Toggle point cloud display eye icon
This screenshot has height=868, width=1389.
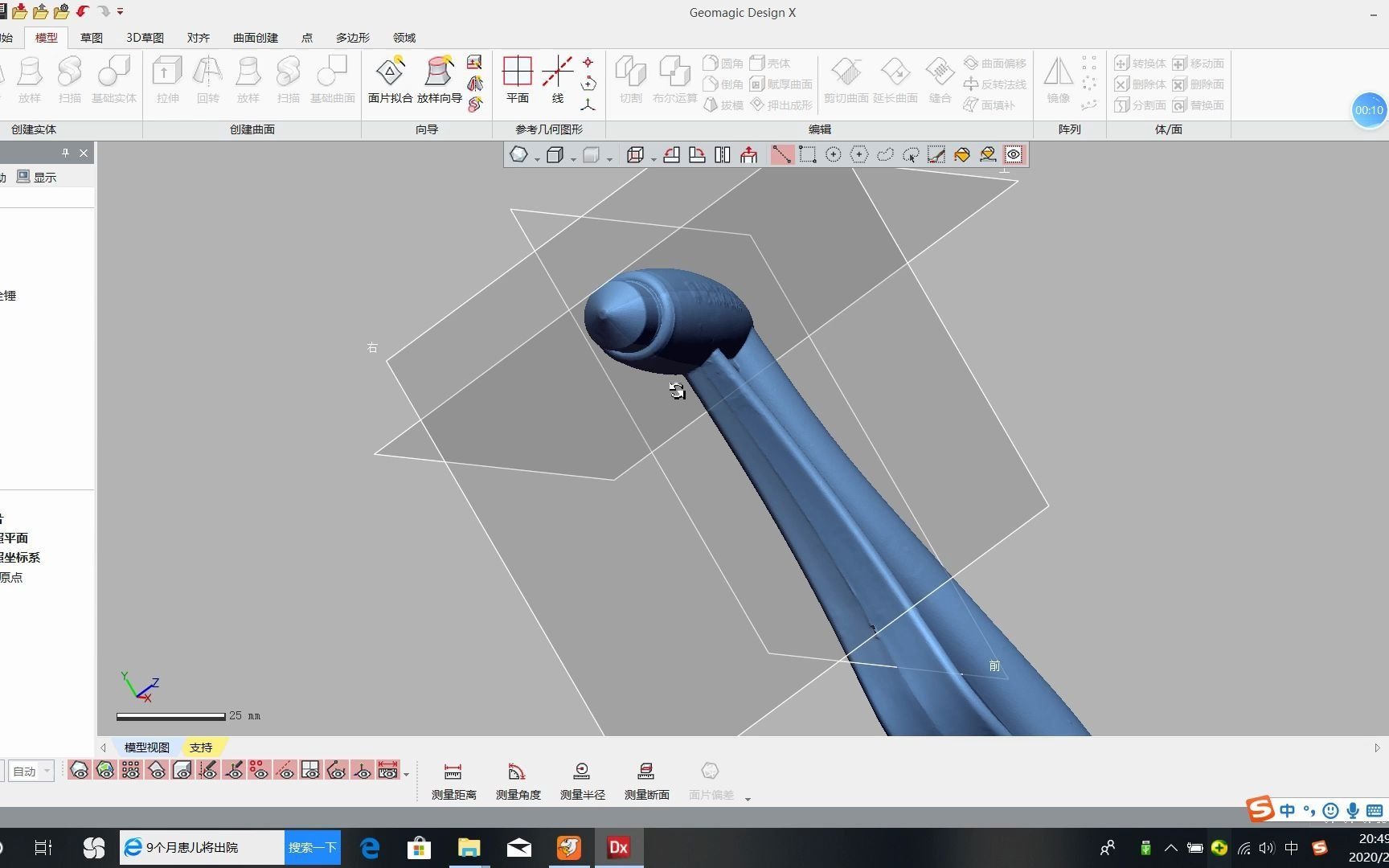point(131,770)
